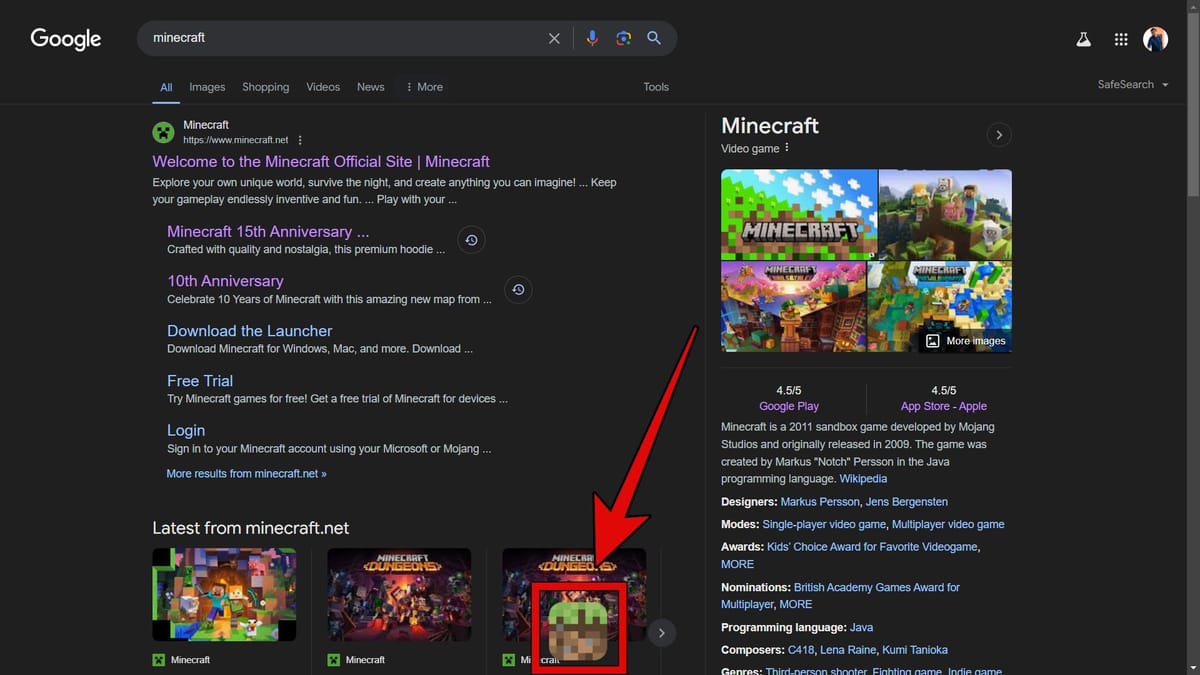Click MORE under Awards
The height and width of the screenshot is (675, 1200).
(x=738, y=565)
